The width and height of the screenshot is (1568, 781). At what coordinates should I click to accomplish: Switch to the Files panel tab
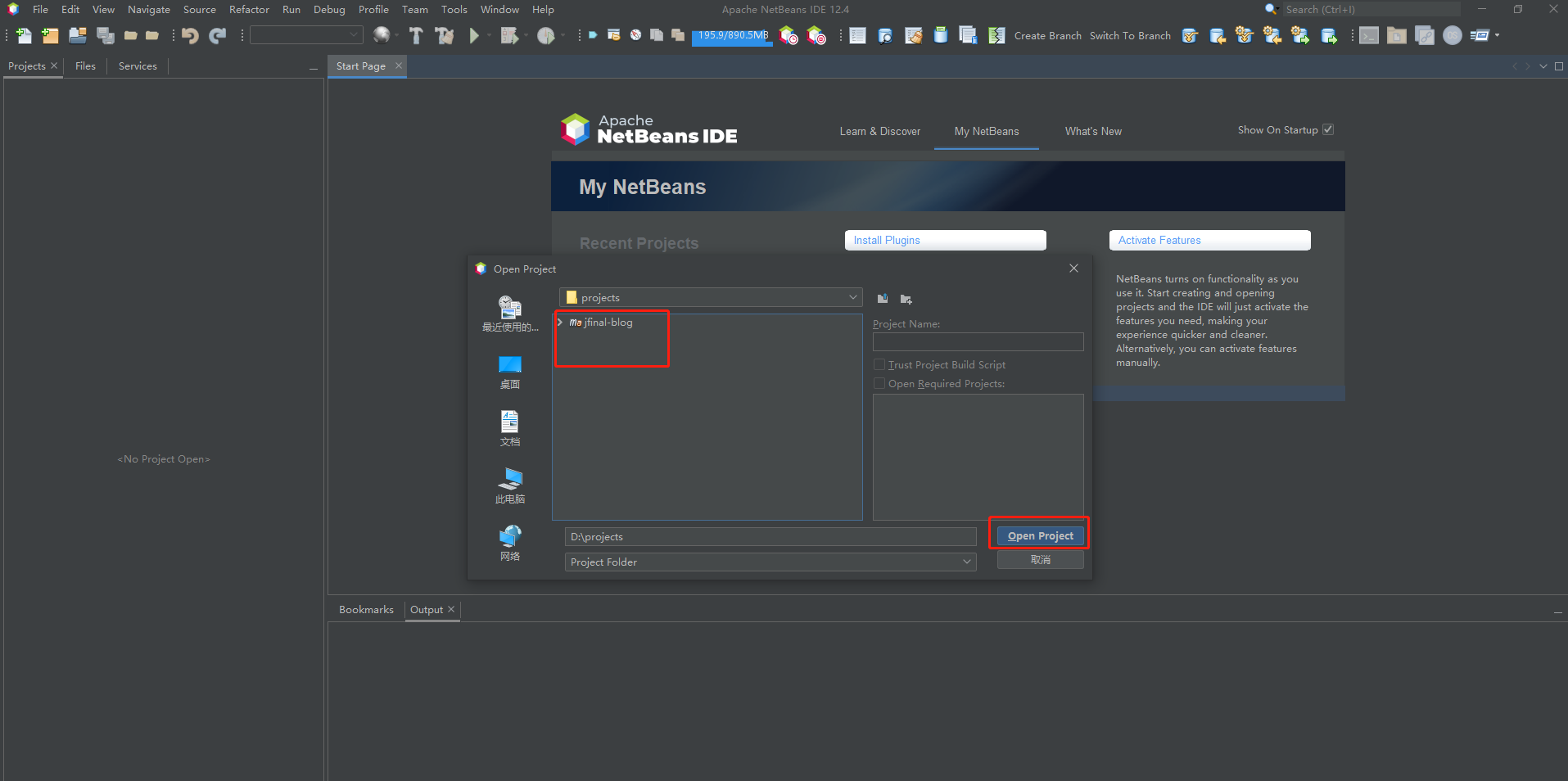[x=85, y=66]
